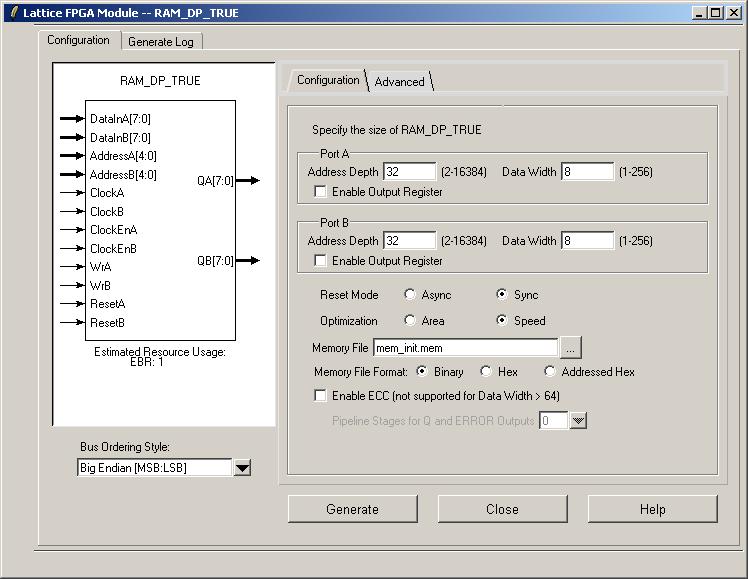Click the ResetA port label
The image size is (748, 579).
pos(107,304)
